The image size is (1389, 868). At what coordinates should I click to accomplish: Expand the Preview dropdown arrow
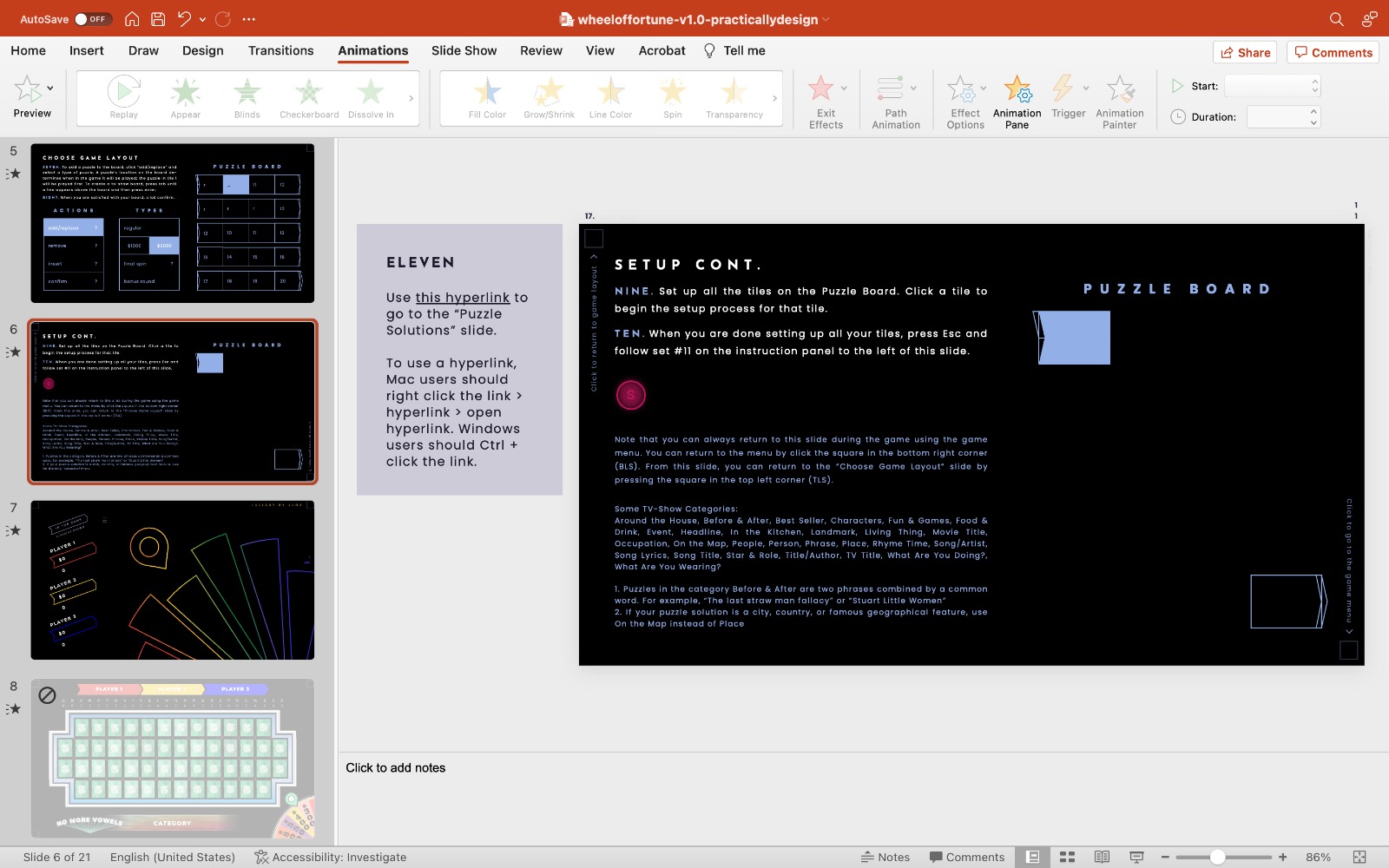tap(50, 88)
